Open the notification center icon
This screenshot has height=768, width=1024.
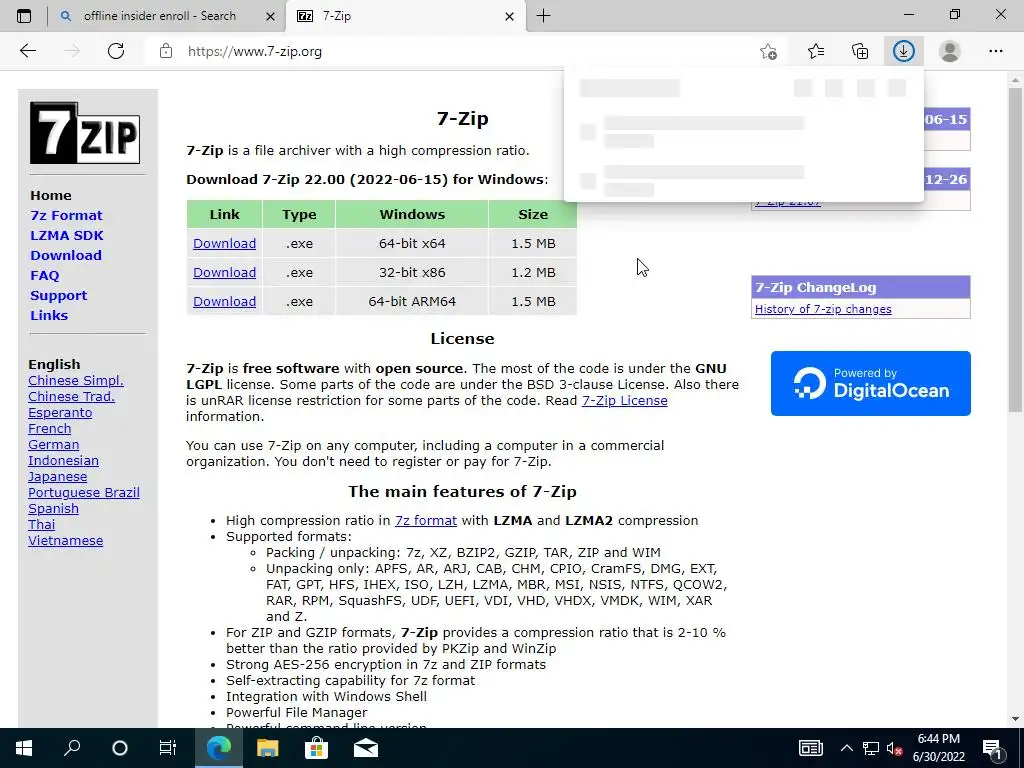(993, 748)
